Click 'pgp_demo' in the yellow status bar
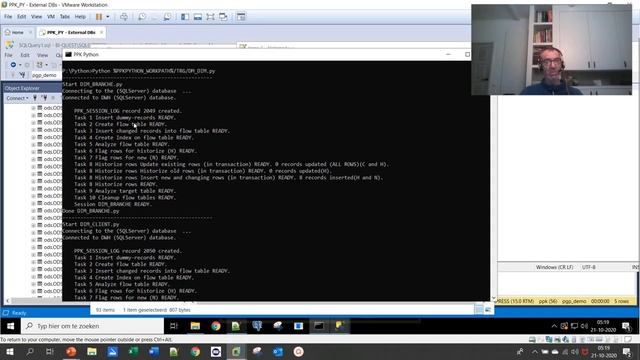This screenshot has width=640, height=360. click(574, 301)
